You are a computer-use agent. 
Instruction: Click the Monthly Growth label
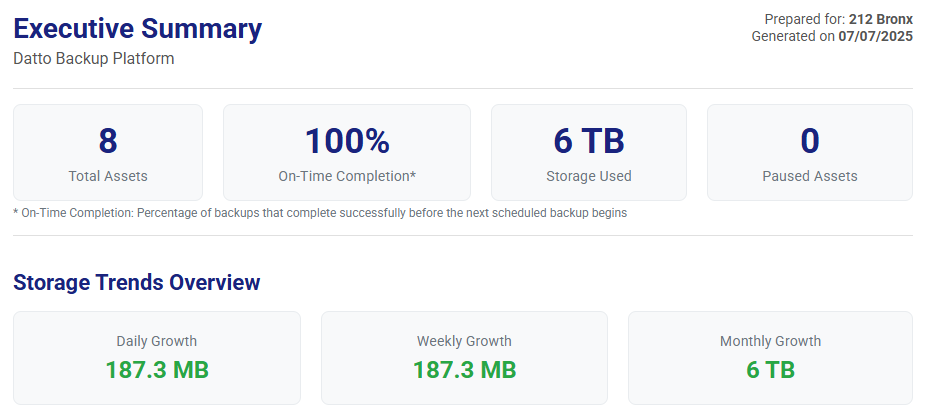[x=770, y=341]
